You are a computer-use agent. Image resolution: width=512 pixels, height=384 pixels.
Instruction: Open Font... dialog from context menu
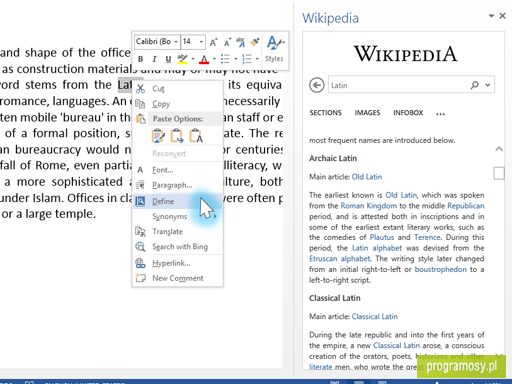[178, 170]
